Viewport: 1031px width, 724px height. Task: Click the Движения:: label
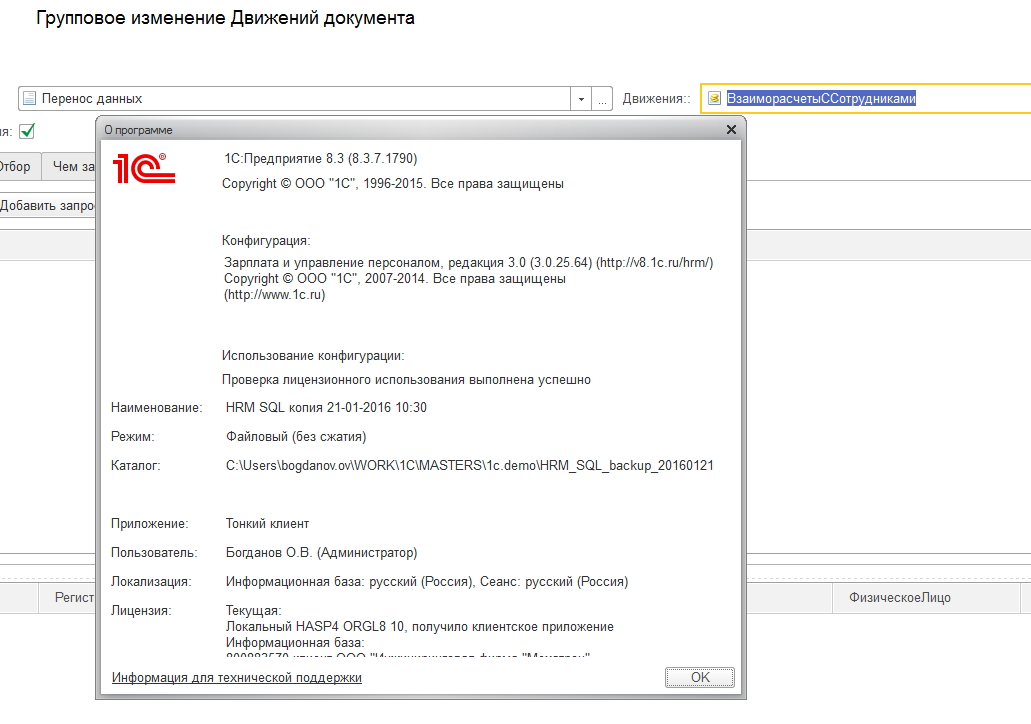coord(656,99)
